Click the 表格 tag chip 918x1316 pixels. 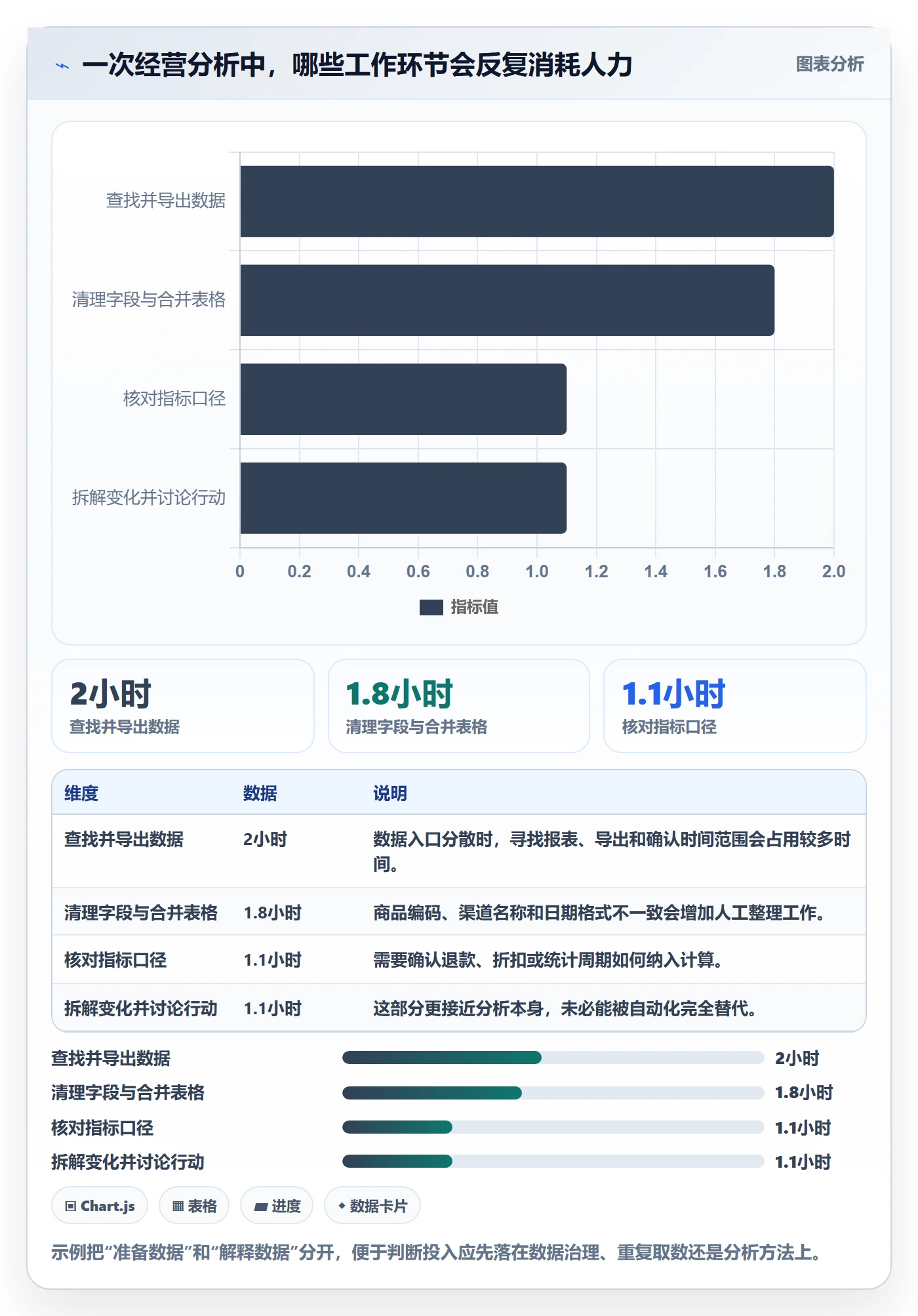click(x=194, y=1206)
